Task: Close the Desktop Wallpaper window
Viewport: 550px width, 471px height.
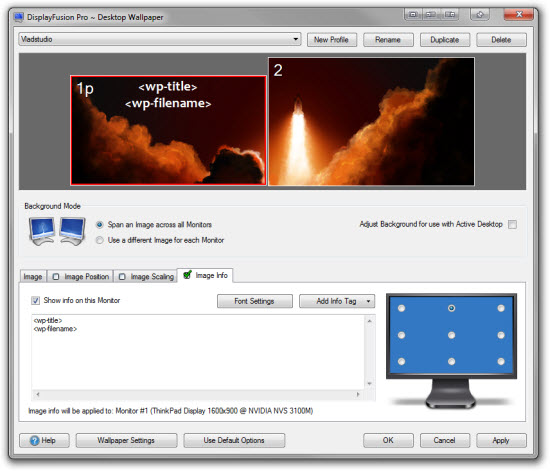Action: point(519,14)
